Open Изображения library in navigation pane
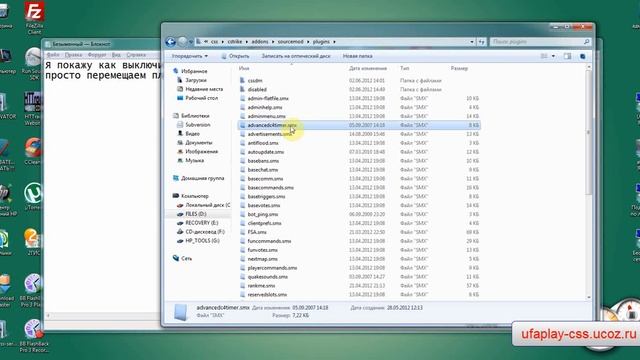The height and width of the screenshot is (360, 640). (201, 151)
